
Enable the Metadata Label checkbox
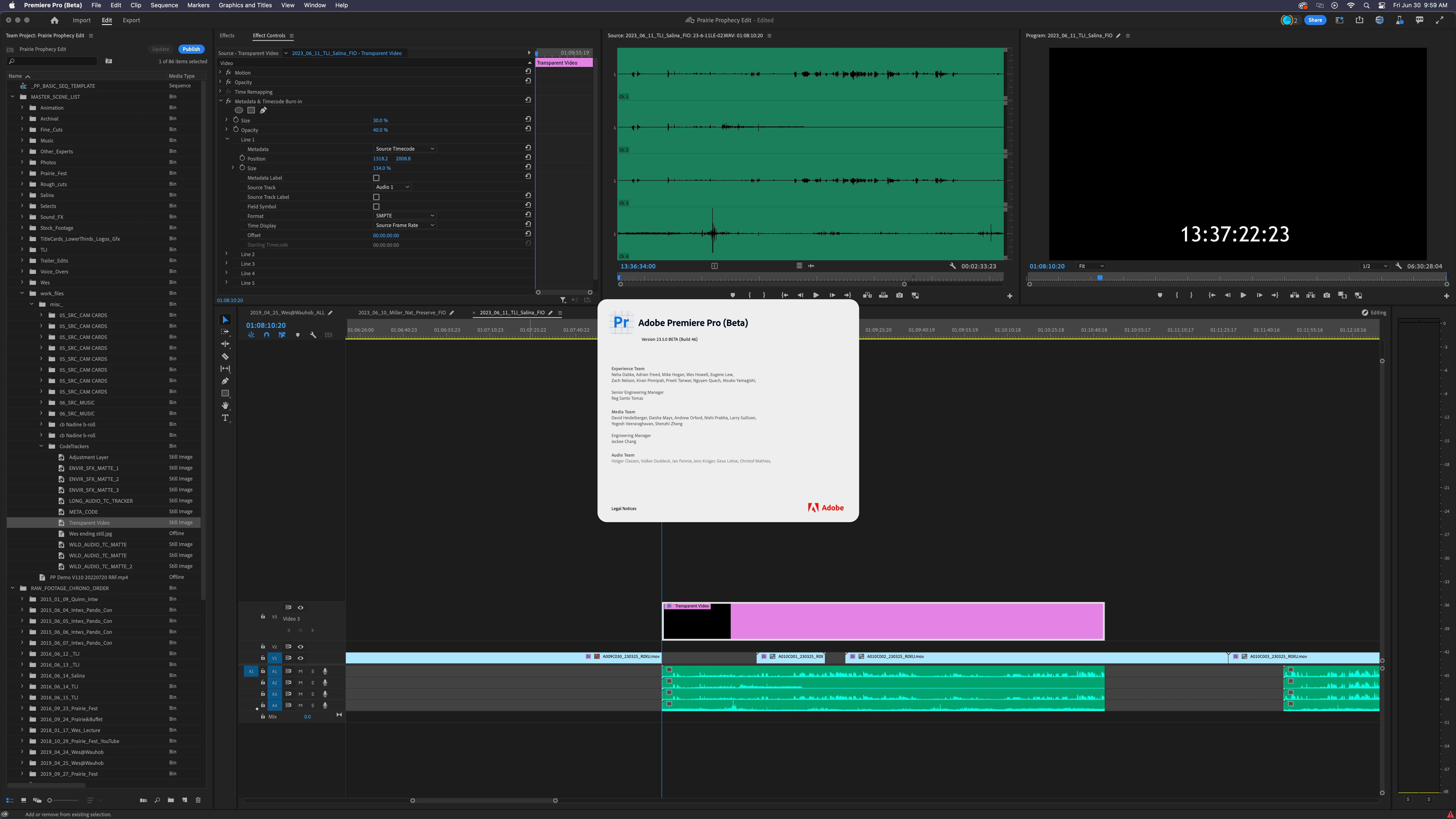point(377,178)
